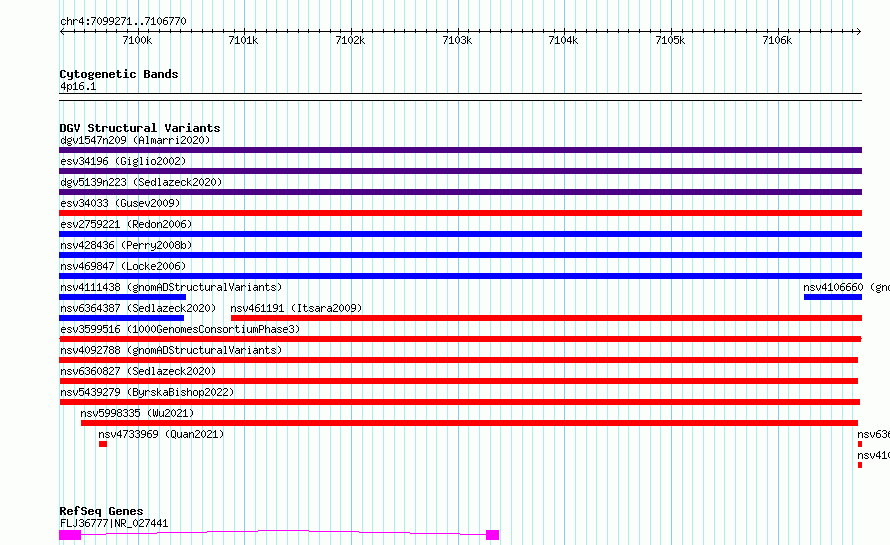
Task: Click the 7100k ruler tick label
Action: tap(137, 40)
